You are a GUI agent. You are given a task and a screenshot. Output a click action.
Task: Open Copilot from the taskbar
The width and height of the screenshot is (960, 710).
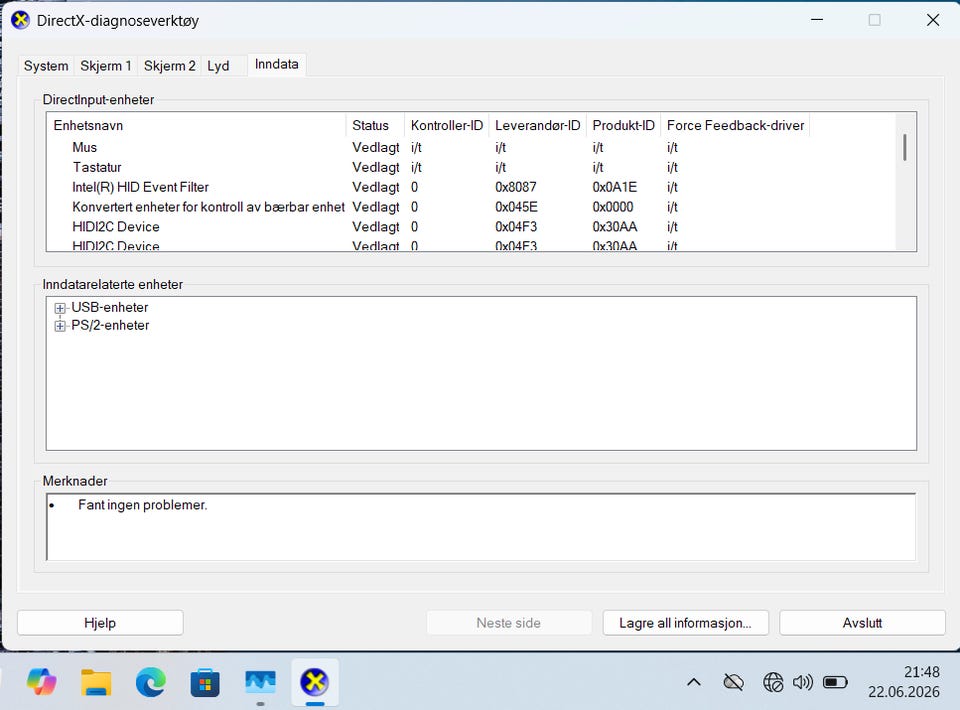pyautogui.click(x=42, y=682)
